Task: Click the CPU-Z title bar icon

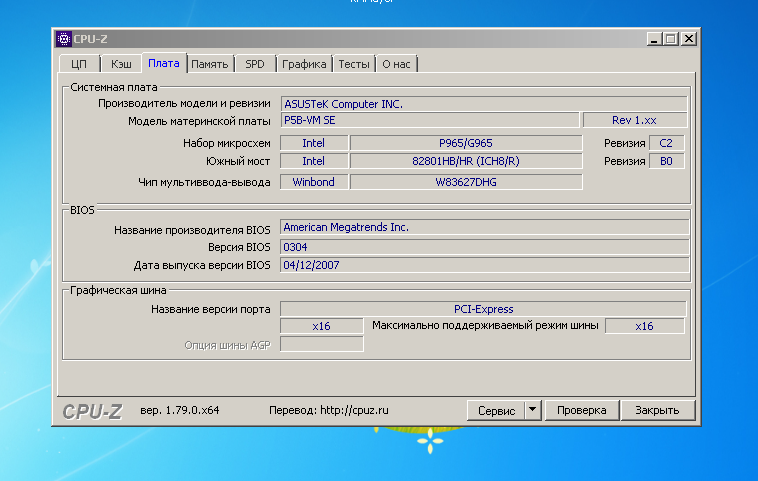Action: pos(63,39)
